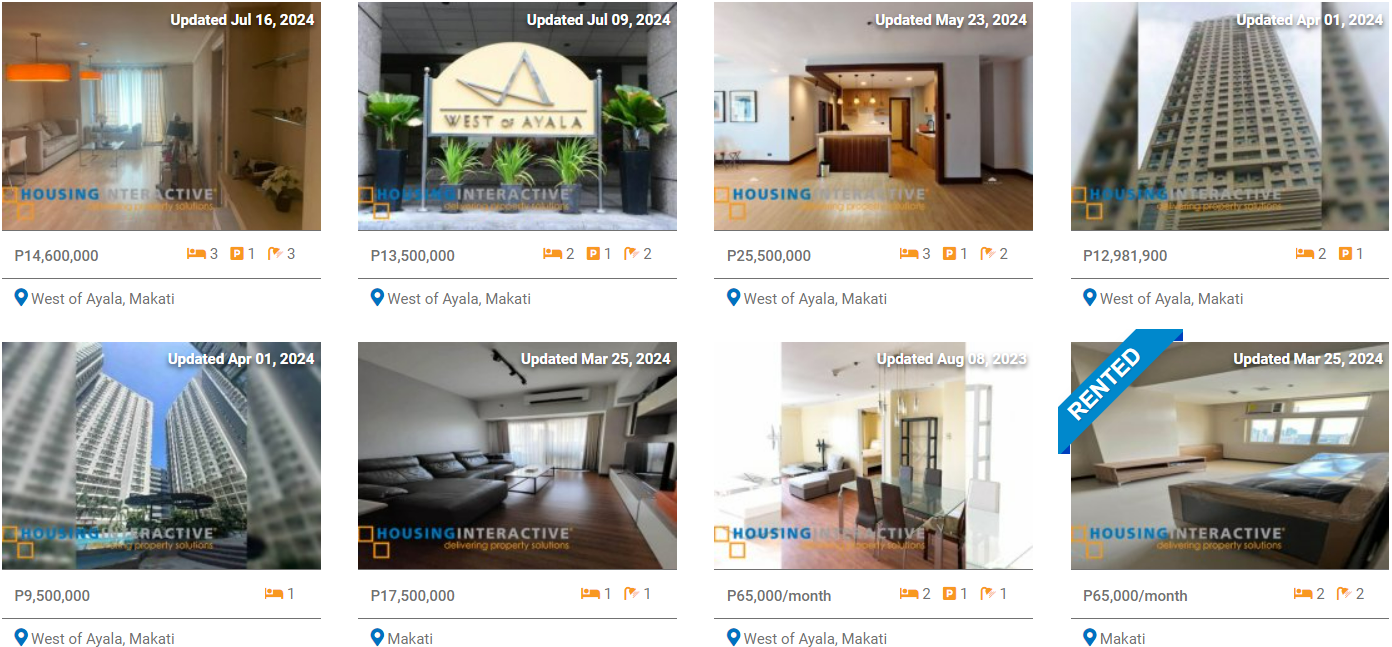Click West of Ayala, Makati under P9,500,000
Image resolution: width=1392 pixels, height=647 pixels.
coord(102,638)
